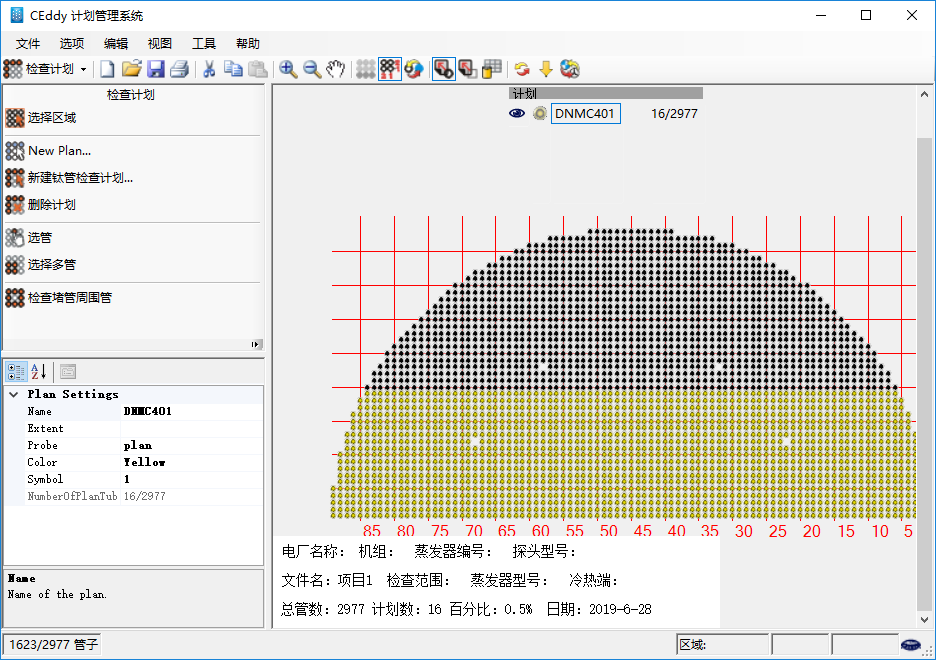936x660 pixels.
Task: Collapse the Plan Settings category
Action: pos(14,394)
